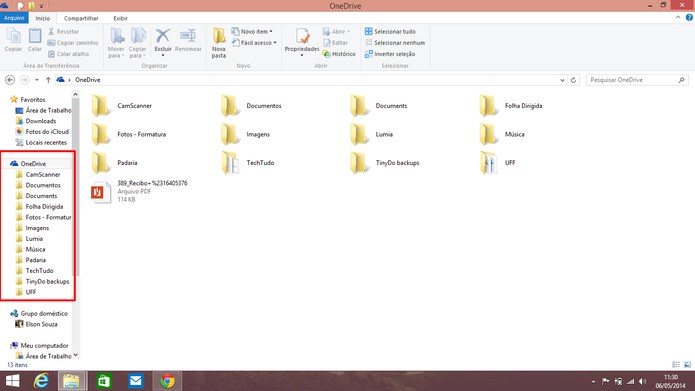The image size is (695, 391).
Task: Open the address bar history dropdown
Action: pos(562,80)
